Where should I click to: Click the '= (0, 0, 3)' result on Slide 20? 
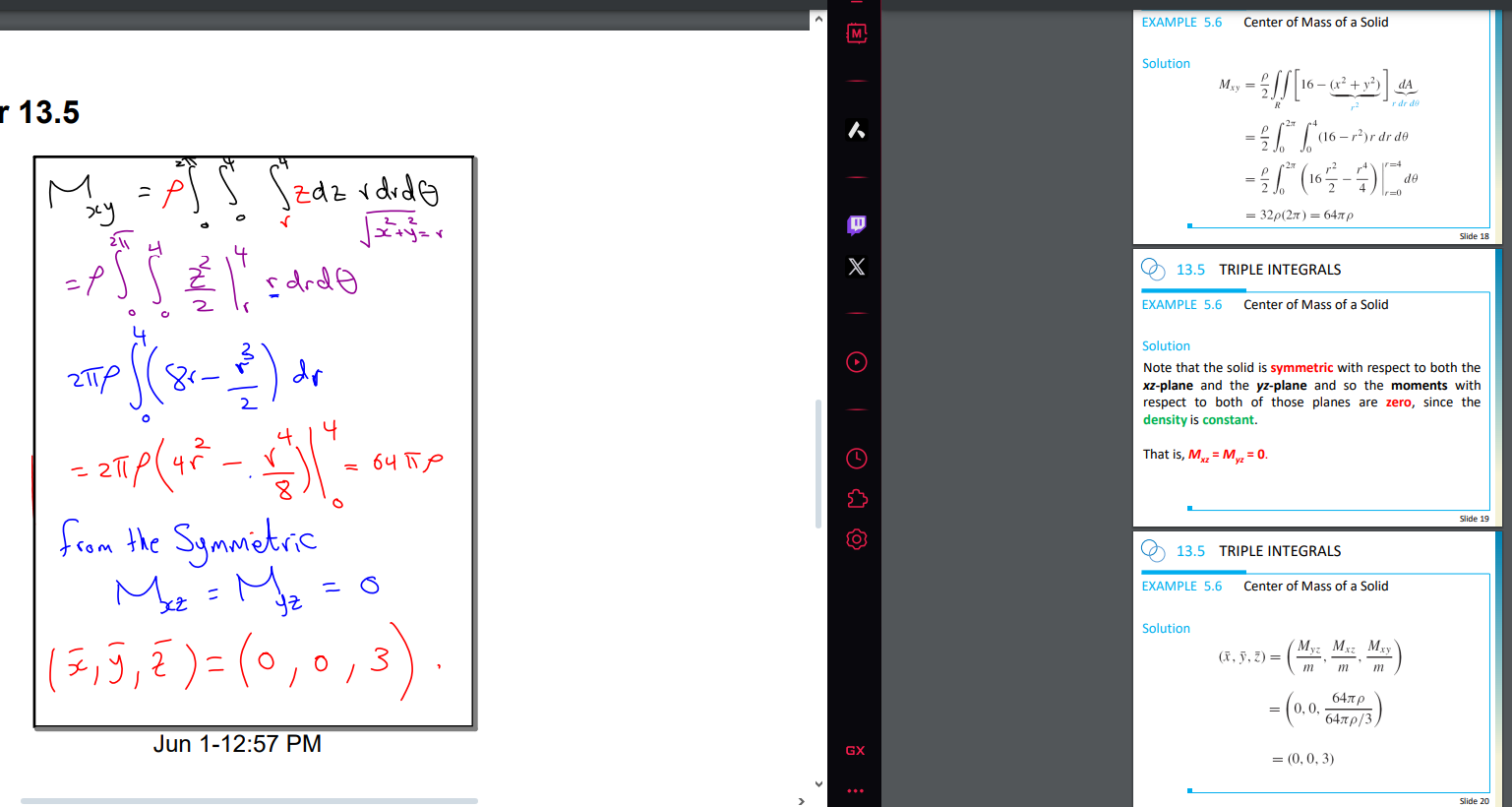click(1302, 759)
